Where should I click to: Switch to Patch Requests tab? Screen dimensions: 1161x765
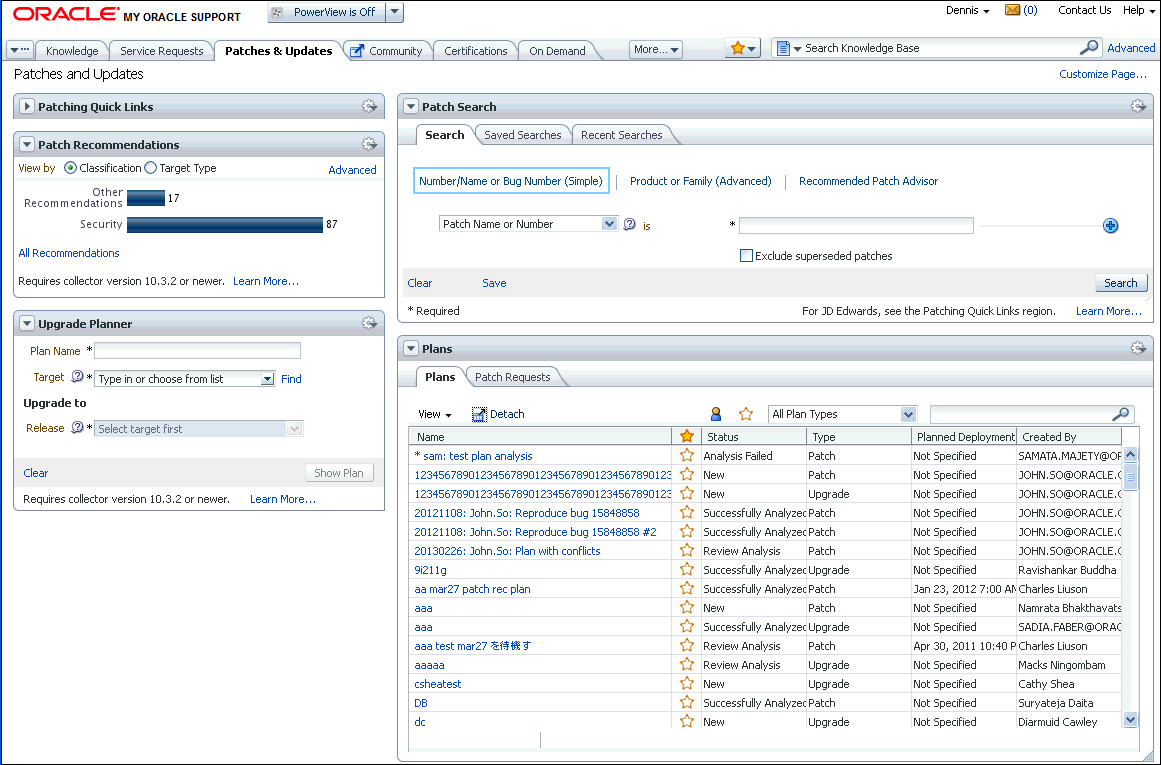pyautogui.click(x=512, y=377)
